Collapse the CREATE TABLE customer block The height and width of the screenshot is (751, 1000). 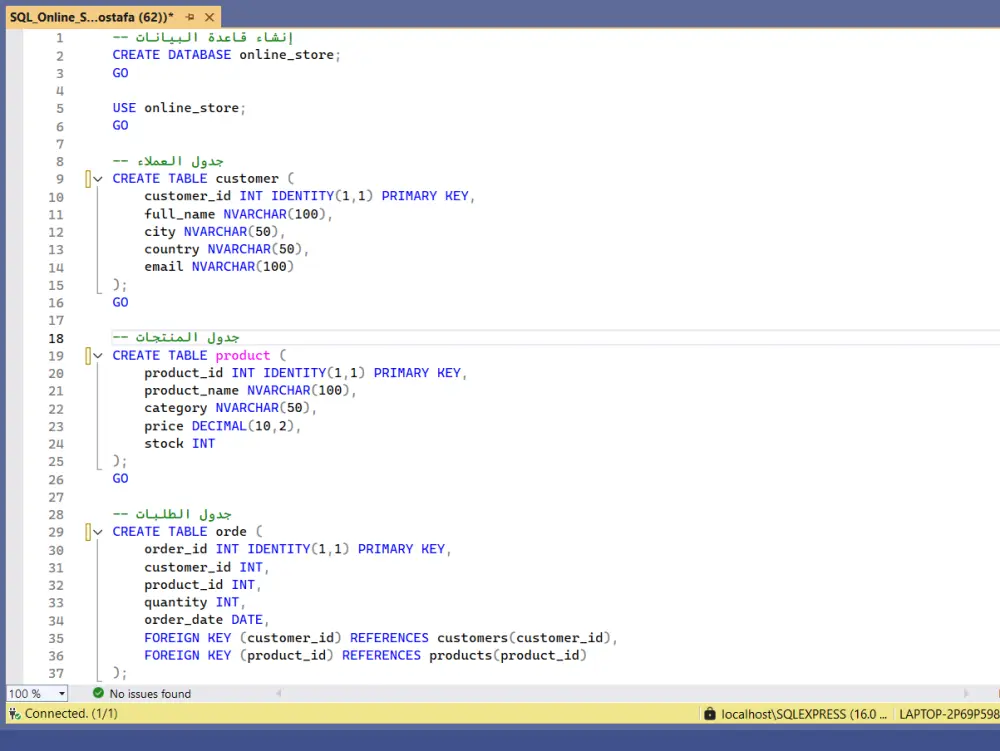(98, 179)
